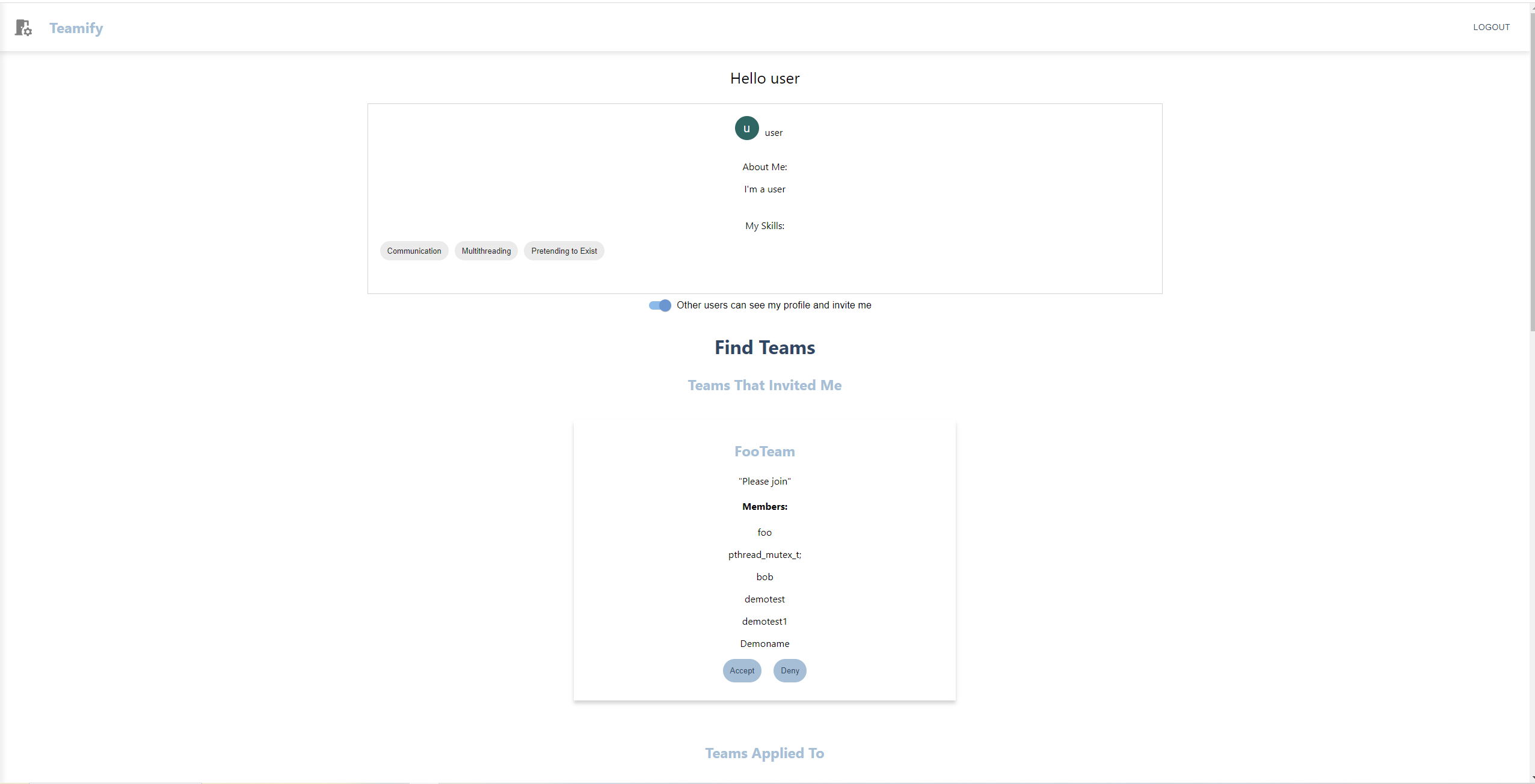This screenshot has width=1535, height=784.
Task: Deny the invitation from FooTeam
Action: pos(789,670)
